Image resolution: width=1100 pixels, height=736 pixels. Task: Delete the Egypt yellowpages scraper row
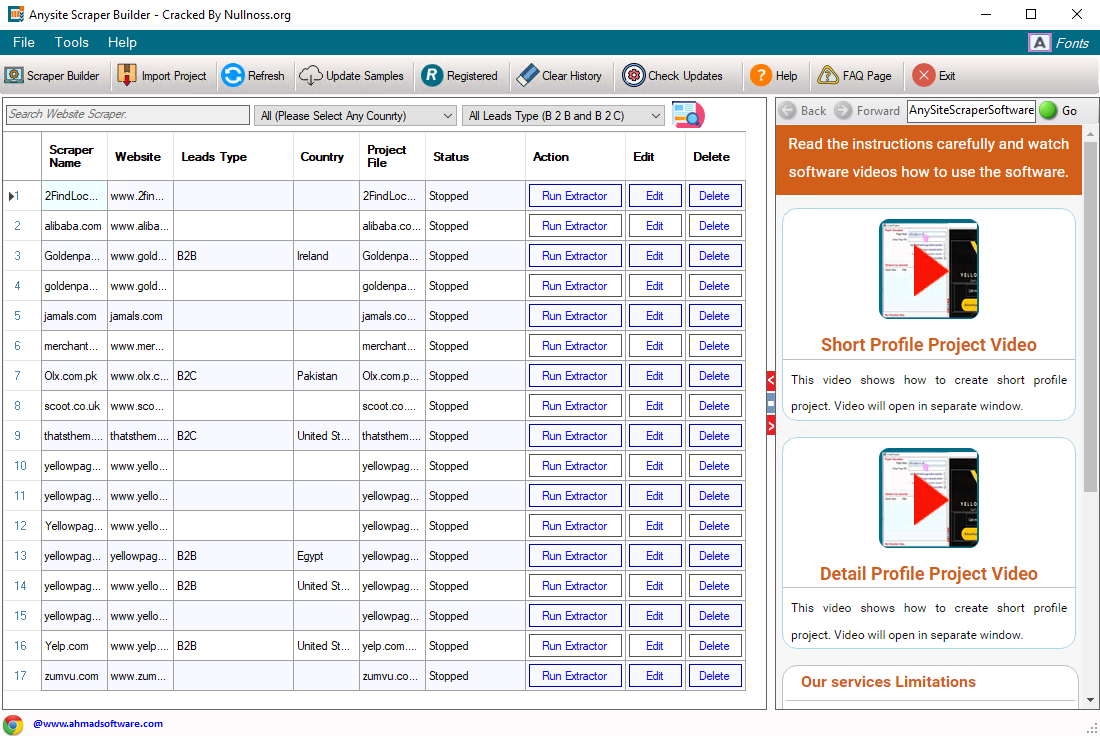coord(714,556)
